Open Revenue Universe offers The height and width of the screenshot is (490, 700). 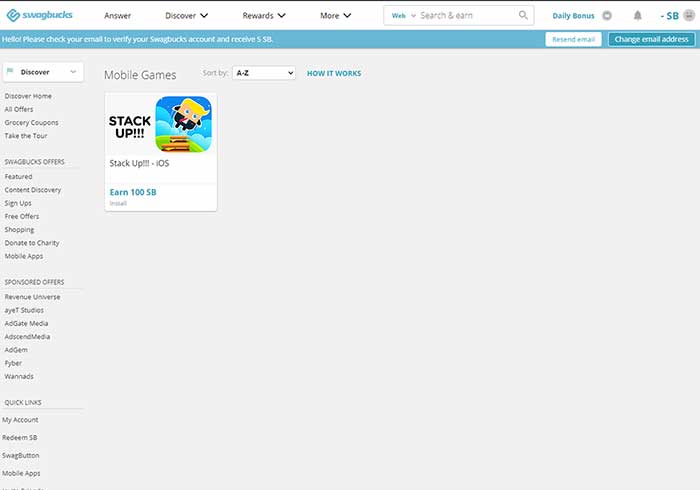(x=32, y=297)
